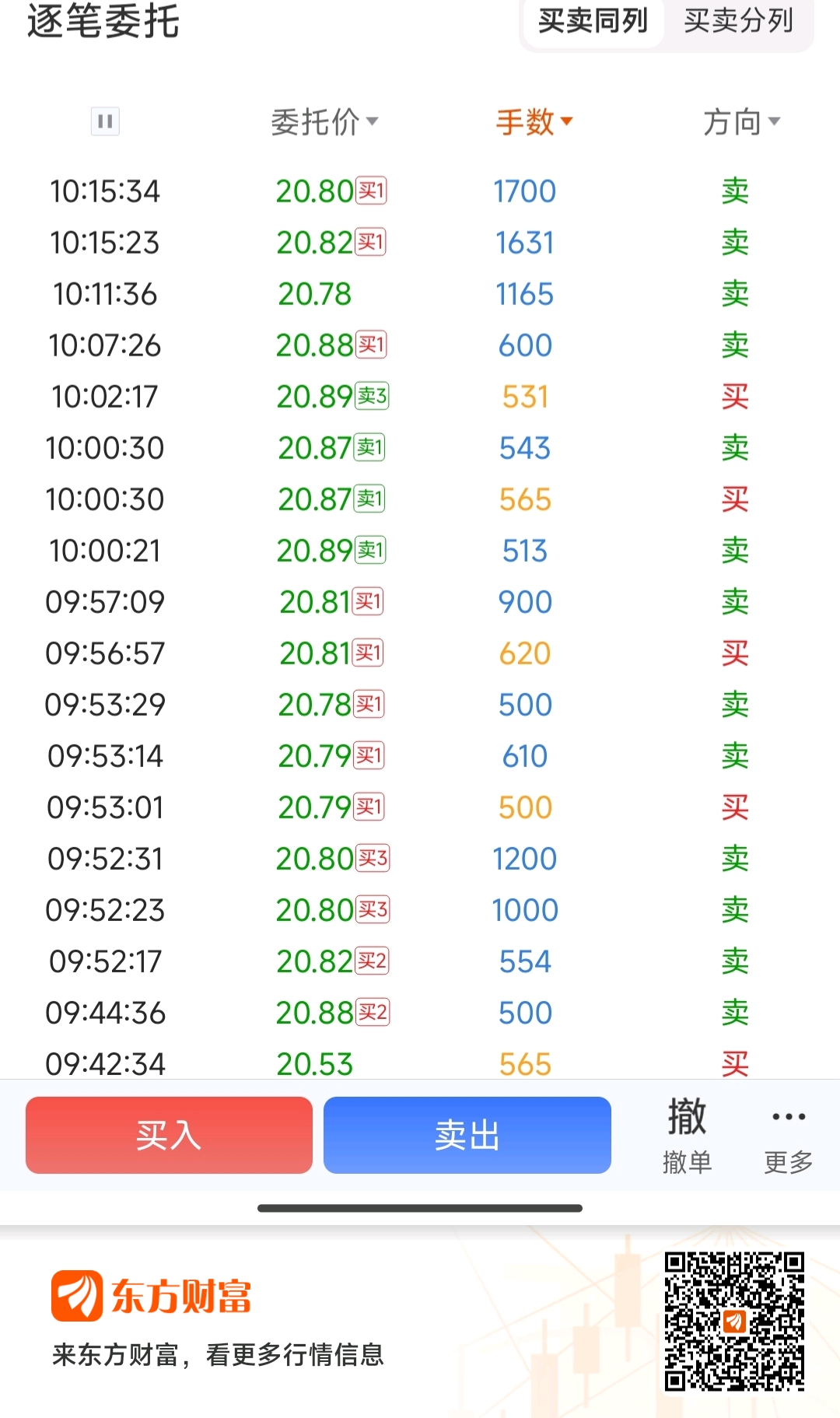Switch to 买卖同列 view
Image resolution: width=840 pixels, height=1418 pixels.
[x=593, y=21]
